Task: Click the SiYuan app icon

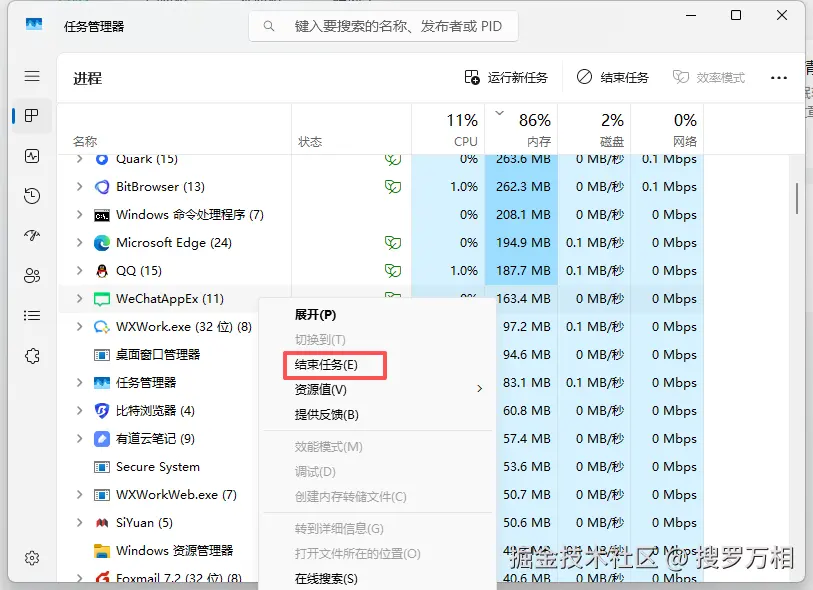Action: [x=102, y=523]
